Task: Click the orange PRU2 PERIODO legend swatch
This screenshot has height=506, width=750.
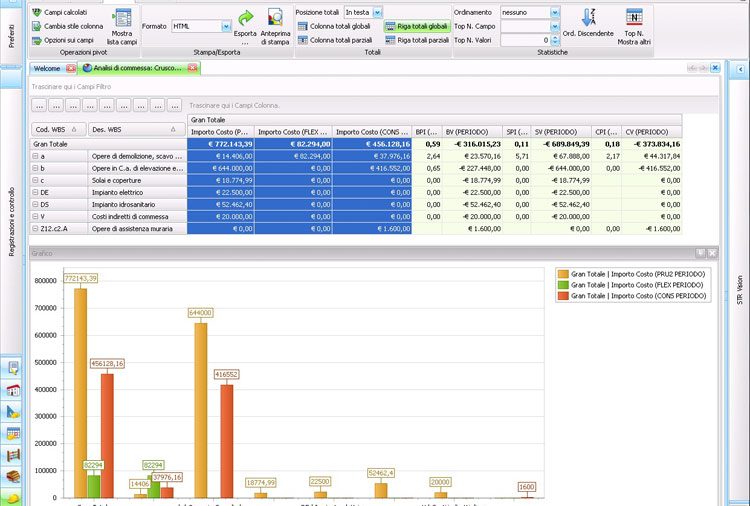Action: pyautogui.click(x=562, y=273)
